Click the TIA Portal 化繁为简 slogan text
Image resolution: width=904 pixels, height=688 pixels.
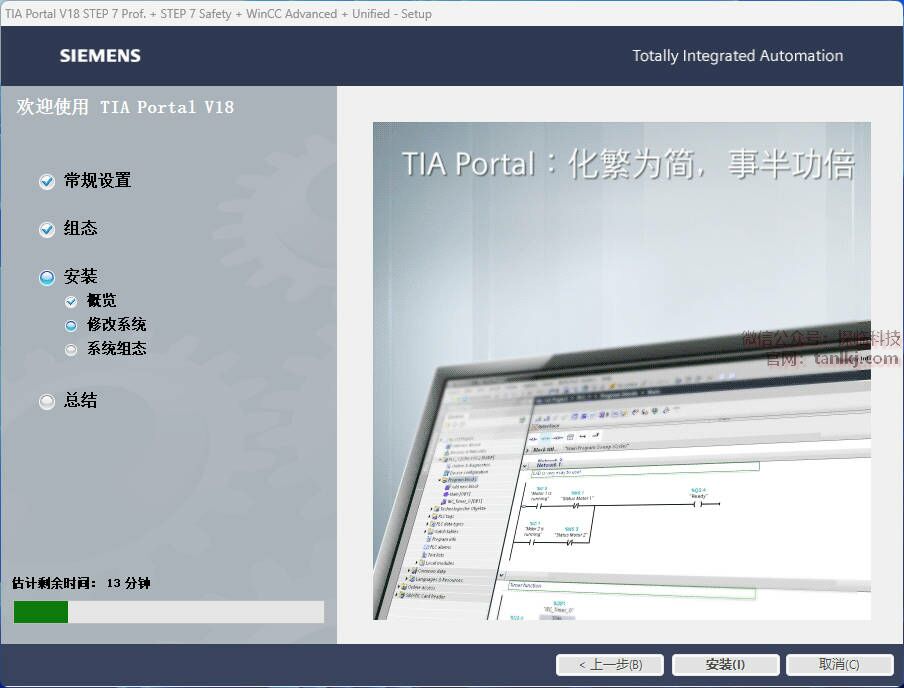pyautogui.click(x=628, y=164)
